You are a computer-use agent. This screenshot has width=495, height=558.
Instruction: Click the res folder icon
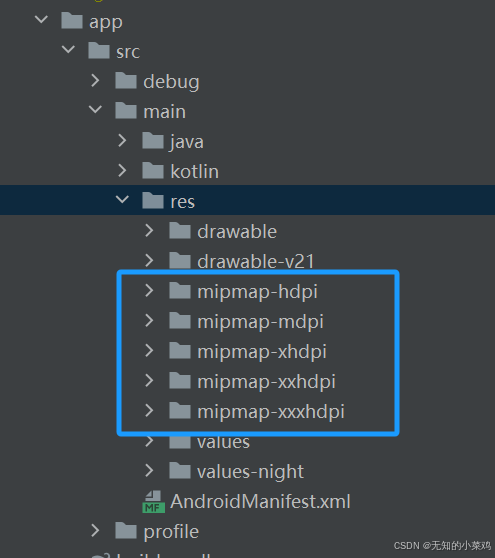tap(153, 200)
